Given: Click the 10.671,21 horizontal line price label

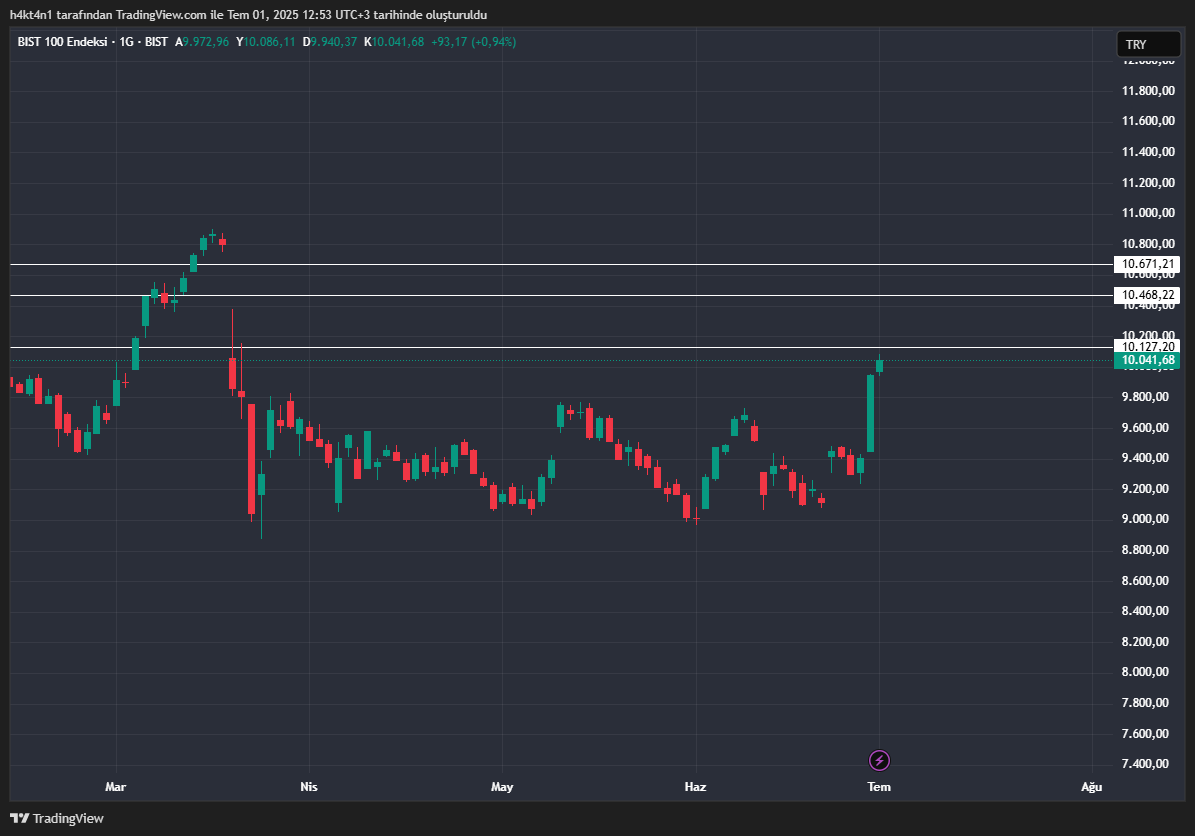Looking at the screenshot, I should point(1146,265).
